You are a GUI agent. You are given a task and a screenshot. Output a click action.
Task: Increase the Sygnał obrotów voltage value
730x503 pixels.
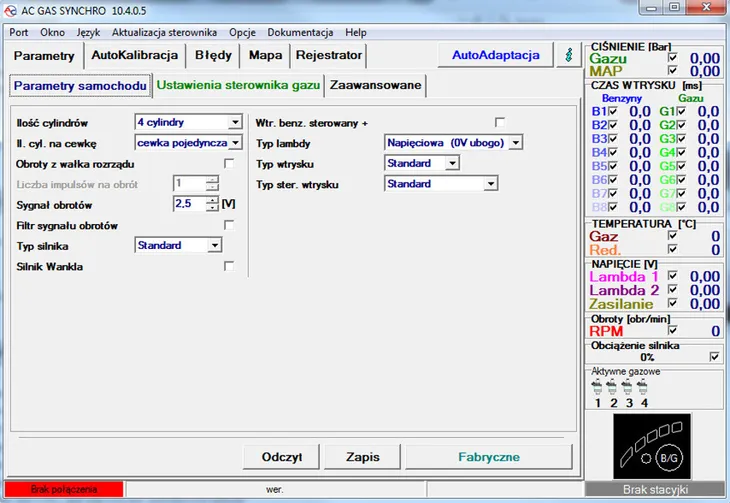pyautogui.click(x=212, y=200)
